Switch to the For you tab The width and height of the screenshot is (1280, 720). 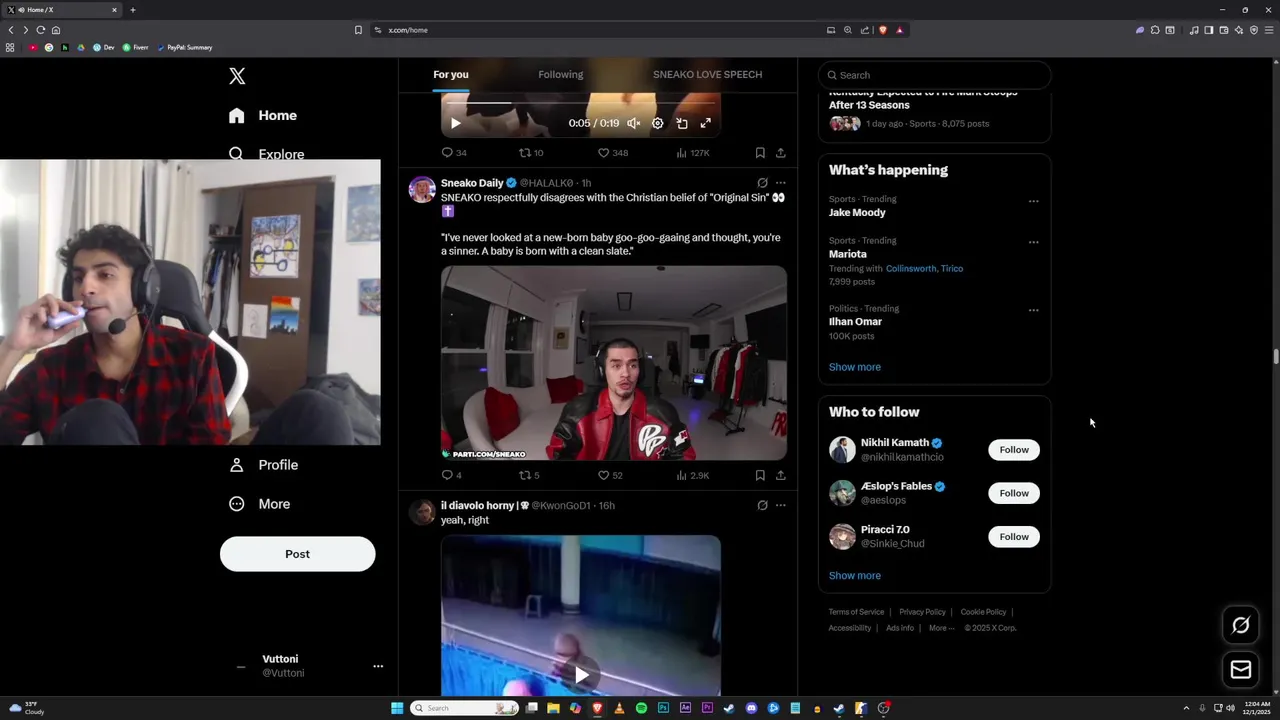point(451,74)
